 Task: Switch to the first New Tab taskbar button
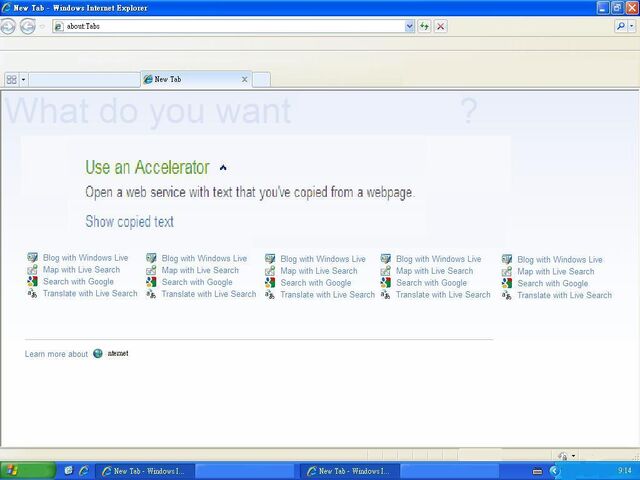pos(144,471)
